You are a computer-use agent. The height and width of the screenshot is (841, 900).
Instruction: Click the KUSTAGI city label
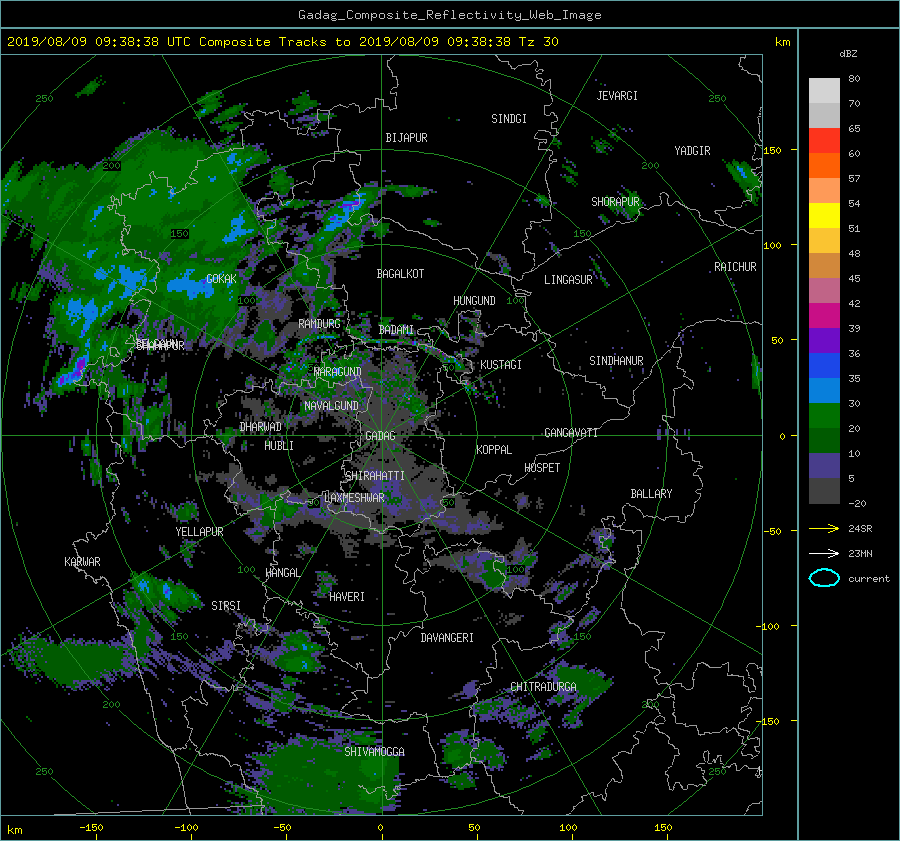tap(501, 365)
